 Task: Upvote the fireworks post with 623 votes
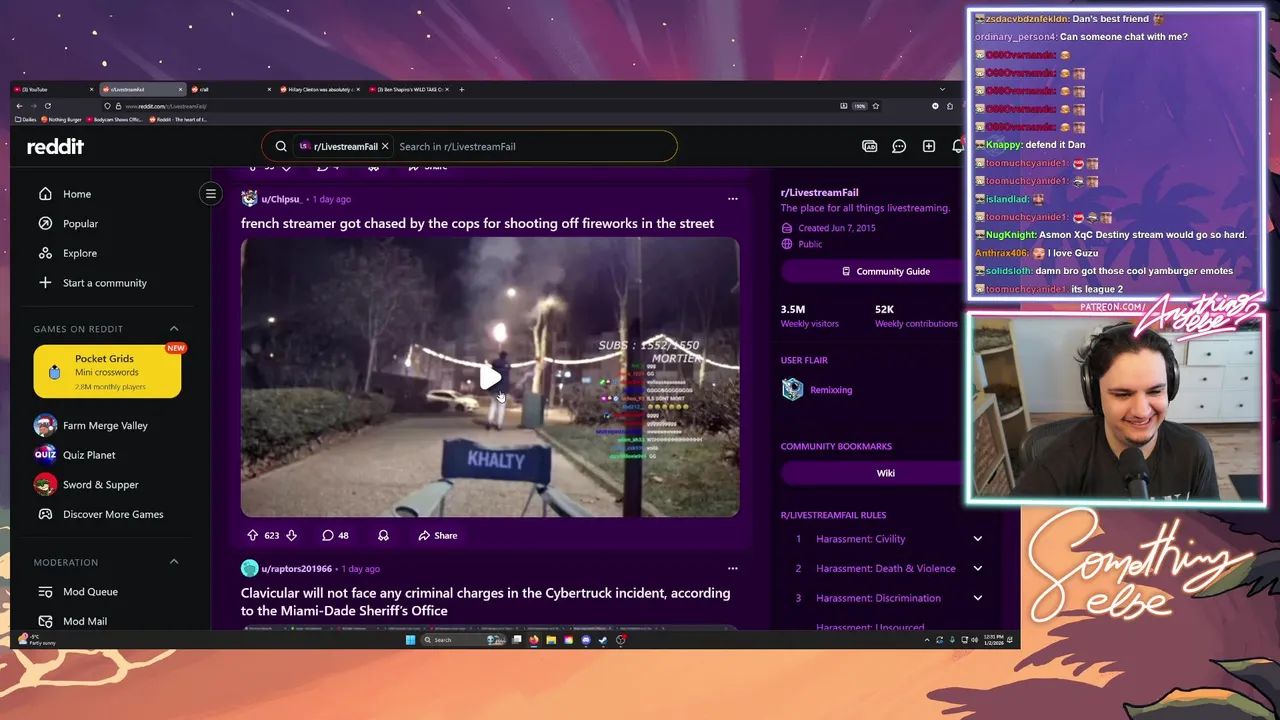252,535
